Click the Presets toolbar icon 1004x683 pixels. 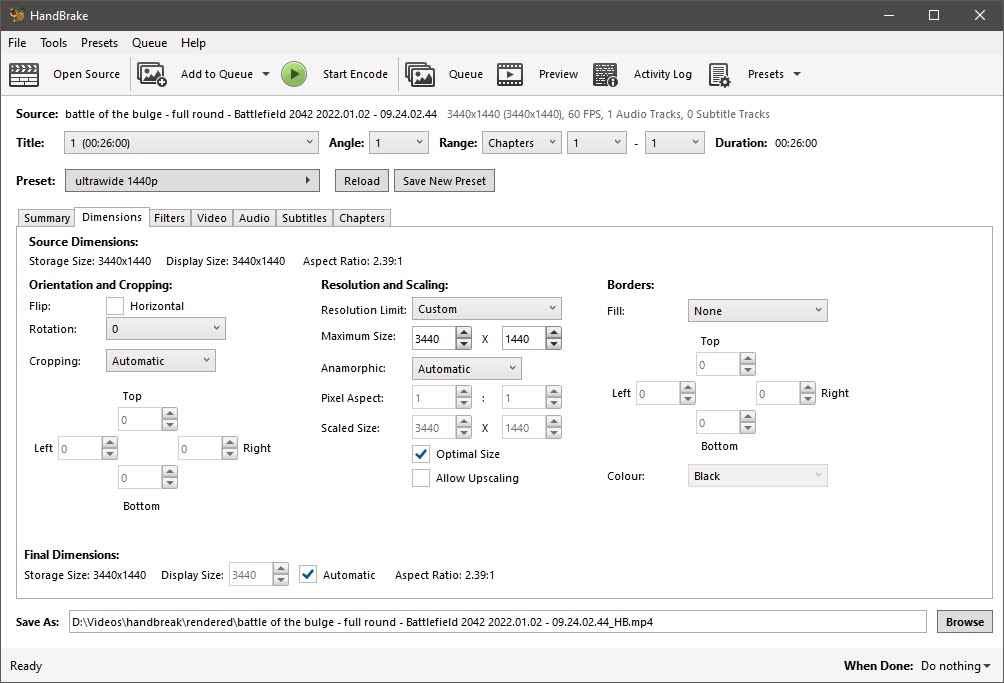(720, 74)
